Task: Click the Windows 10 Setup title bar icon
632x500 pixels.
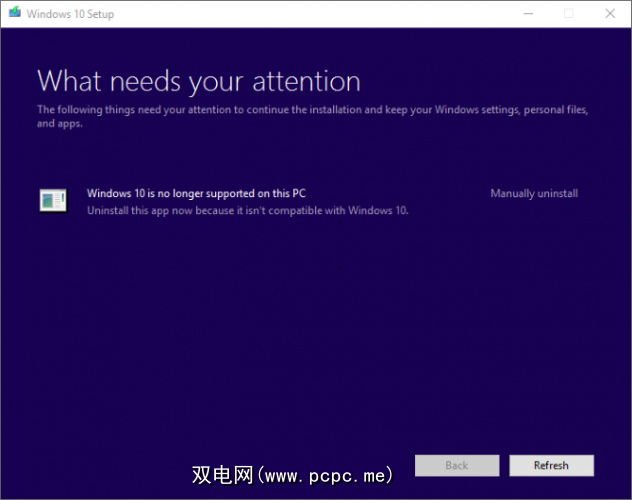Action: tap(15, 12)
